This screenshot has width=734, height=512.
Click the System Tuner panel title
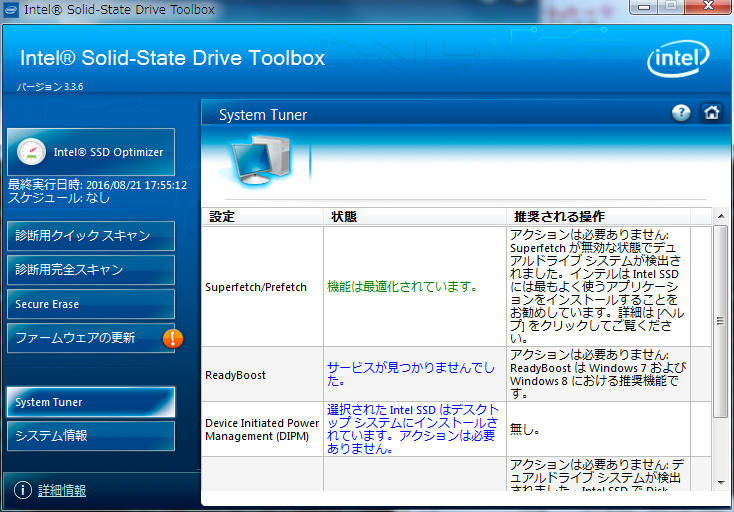(x=263, y=115)
